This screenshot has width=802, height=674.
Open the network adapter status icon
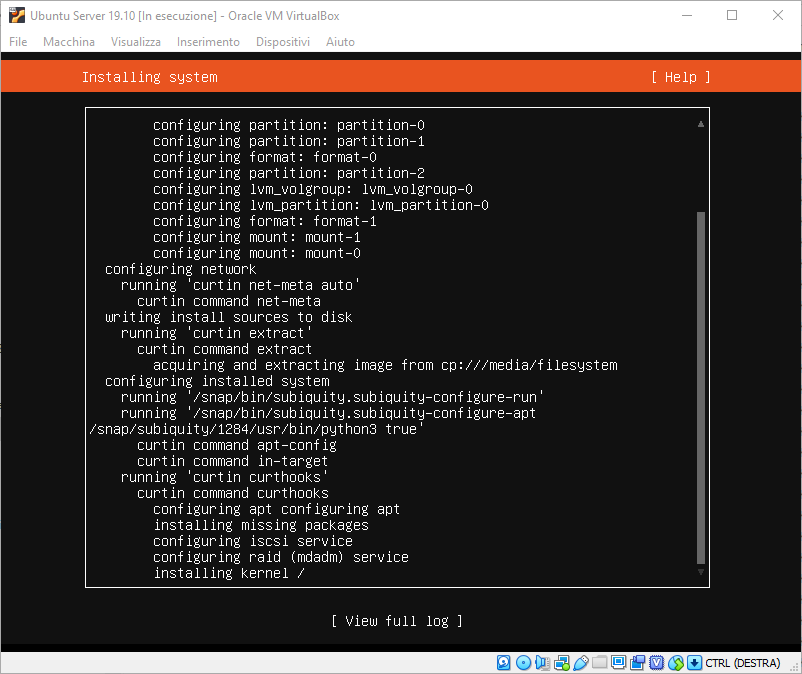point(562,663)
